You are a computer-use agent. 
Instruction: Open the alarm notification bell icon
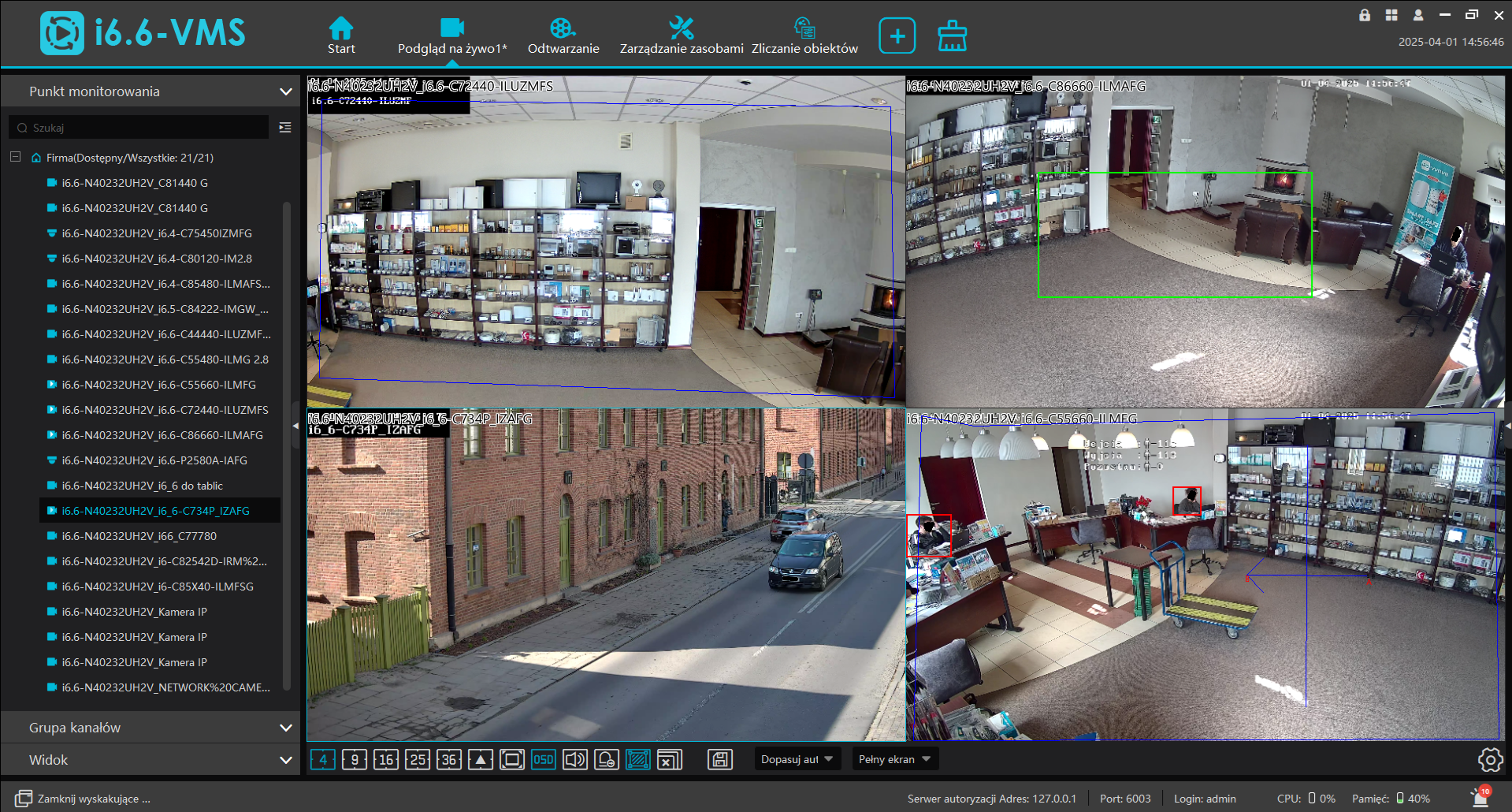(1480, 798)
